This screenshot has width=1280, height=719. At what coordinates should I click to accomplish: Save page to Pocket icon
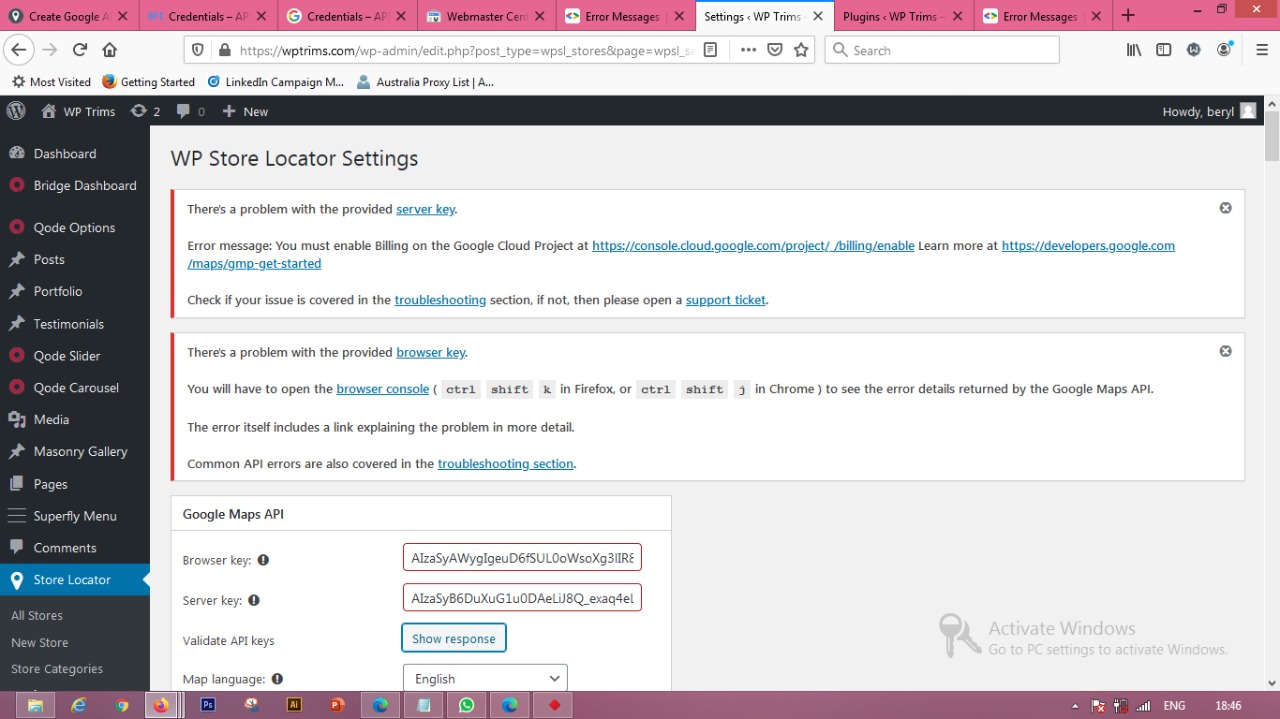775,50
